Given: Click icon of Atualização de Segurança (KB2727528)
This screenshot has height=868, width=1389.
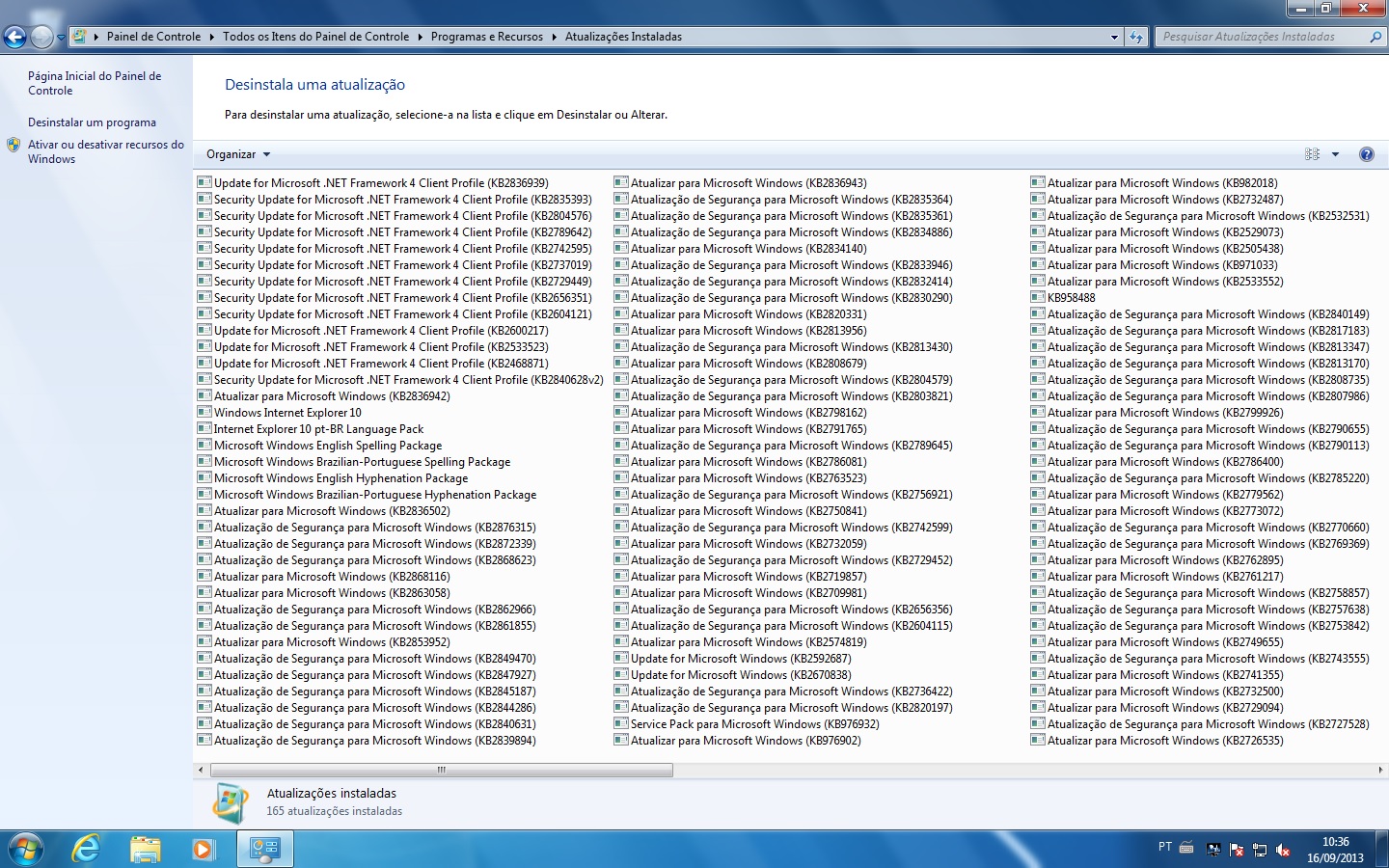Looking at the screenshot, I should 1038,723.
